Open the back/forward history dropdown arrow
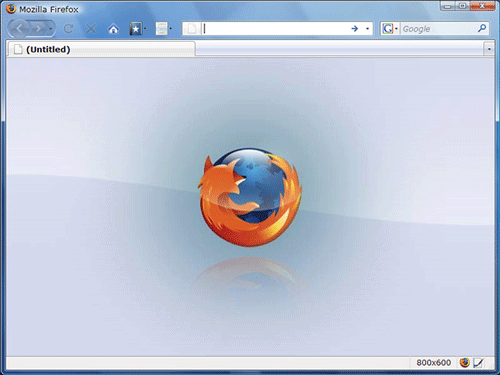Image resolution: width=500 pixels, height=375 pixels. [x=50, y=29]
